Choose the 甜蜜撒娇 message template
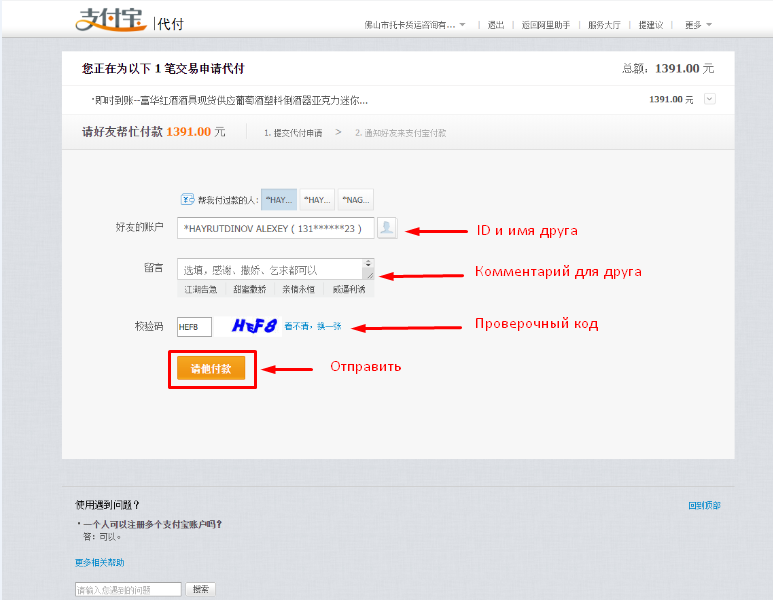The image size is (773, 600). [x=250, y=289]
